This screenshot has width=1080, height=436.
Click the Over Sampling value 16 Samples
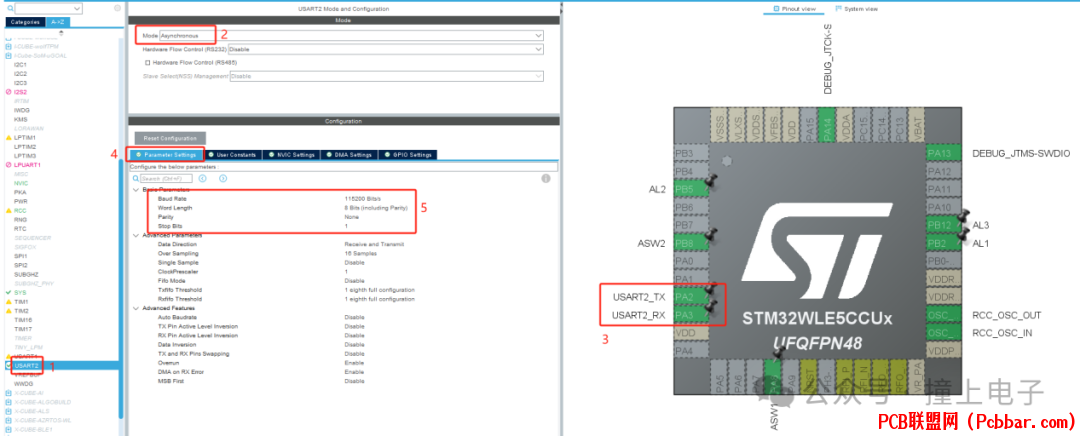click(361, 253)
